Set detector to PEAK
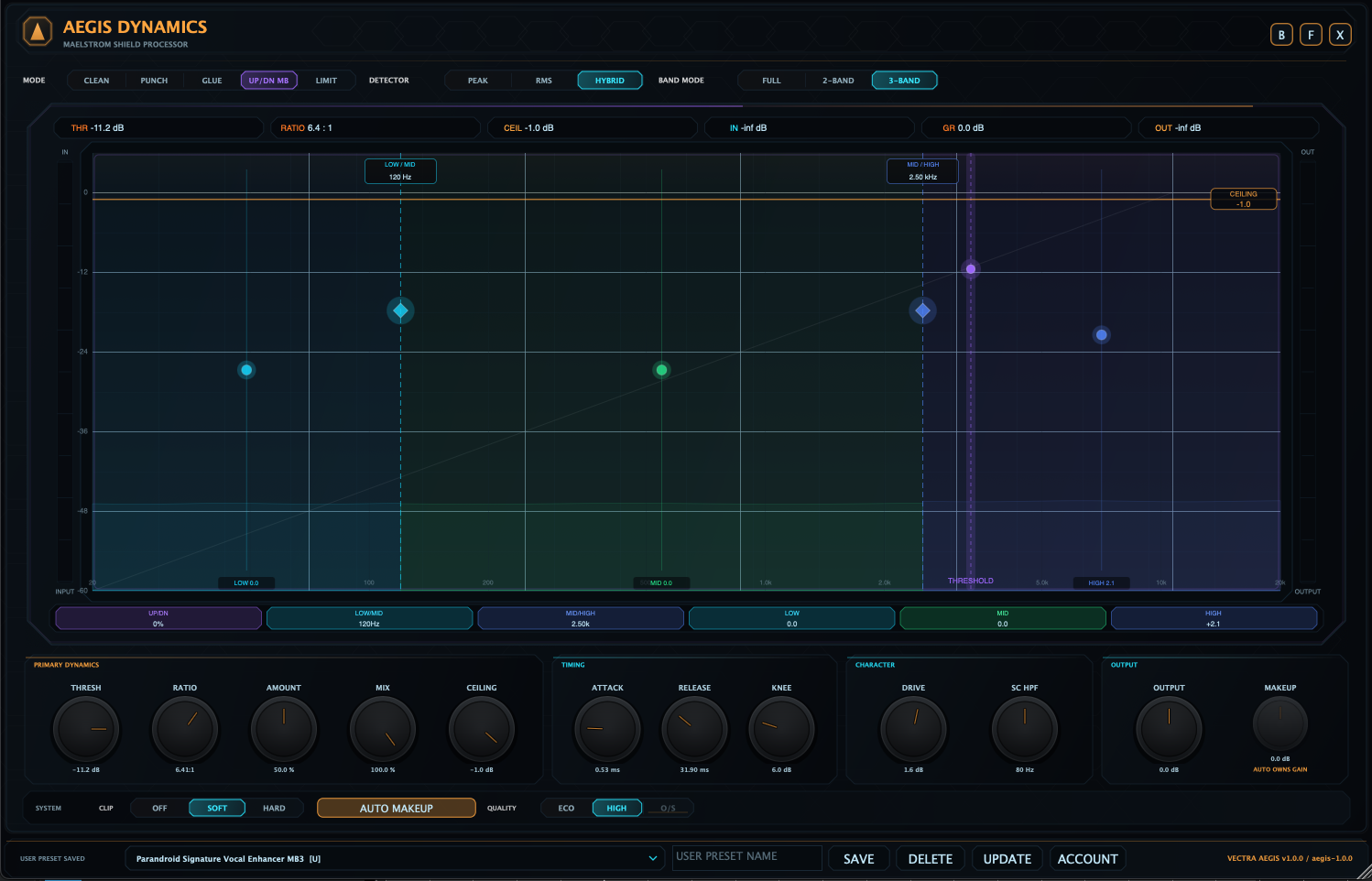Image resolution: width=1372 pixels, height=881 pixels. click(478, 81)
